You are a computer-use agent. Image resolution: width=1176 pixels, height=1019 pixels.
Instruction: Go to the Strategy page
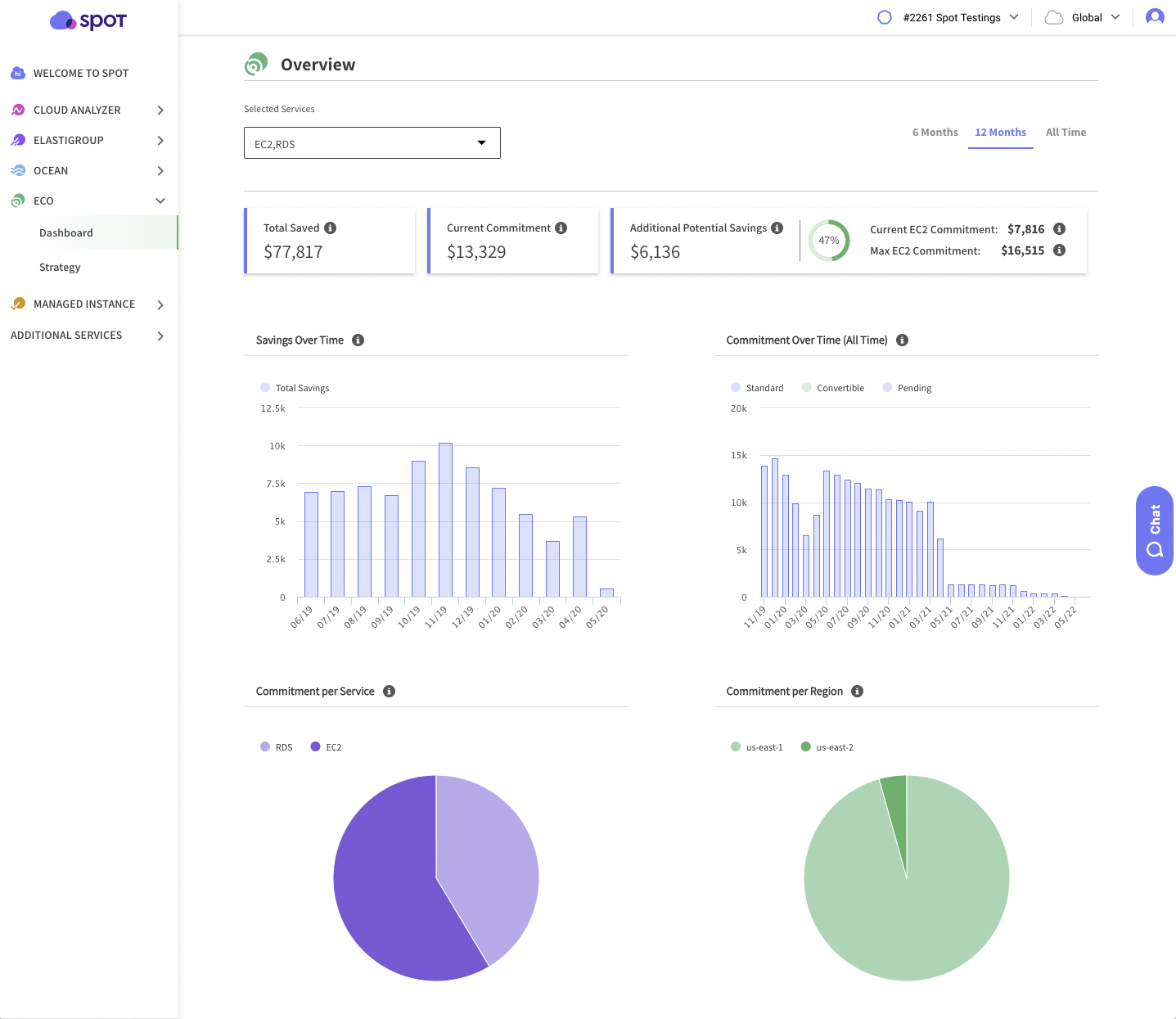click(60, 268)
